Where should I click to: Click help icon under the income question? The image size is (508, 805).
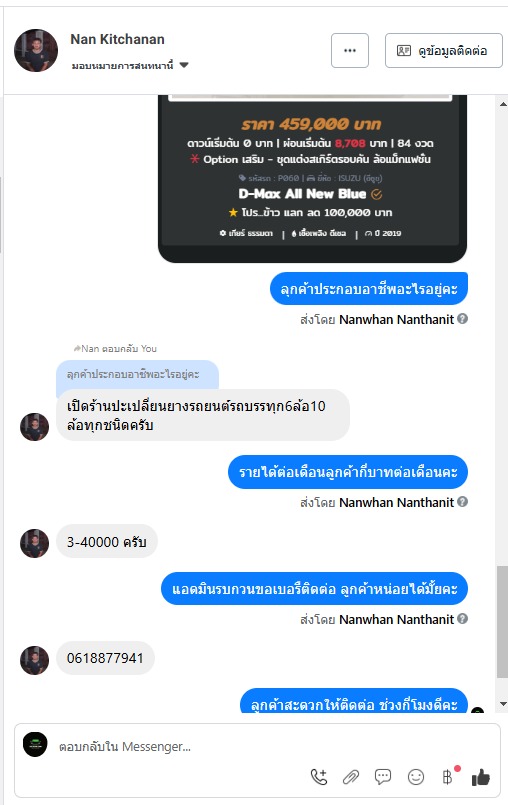point(462,502)
